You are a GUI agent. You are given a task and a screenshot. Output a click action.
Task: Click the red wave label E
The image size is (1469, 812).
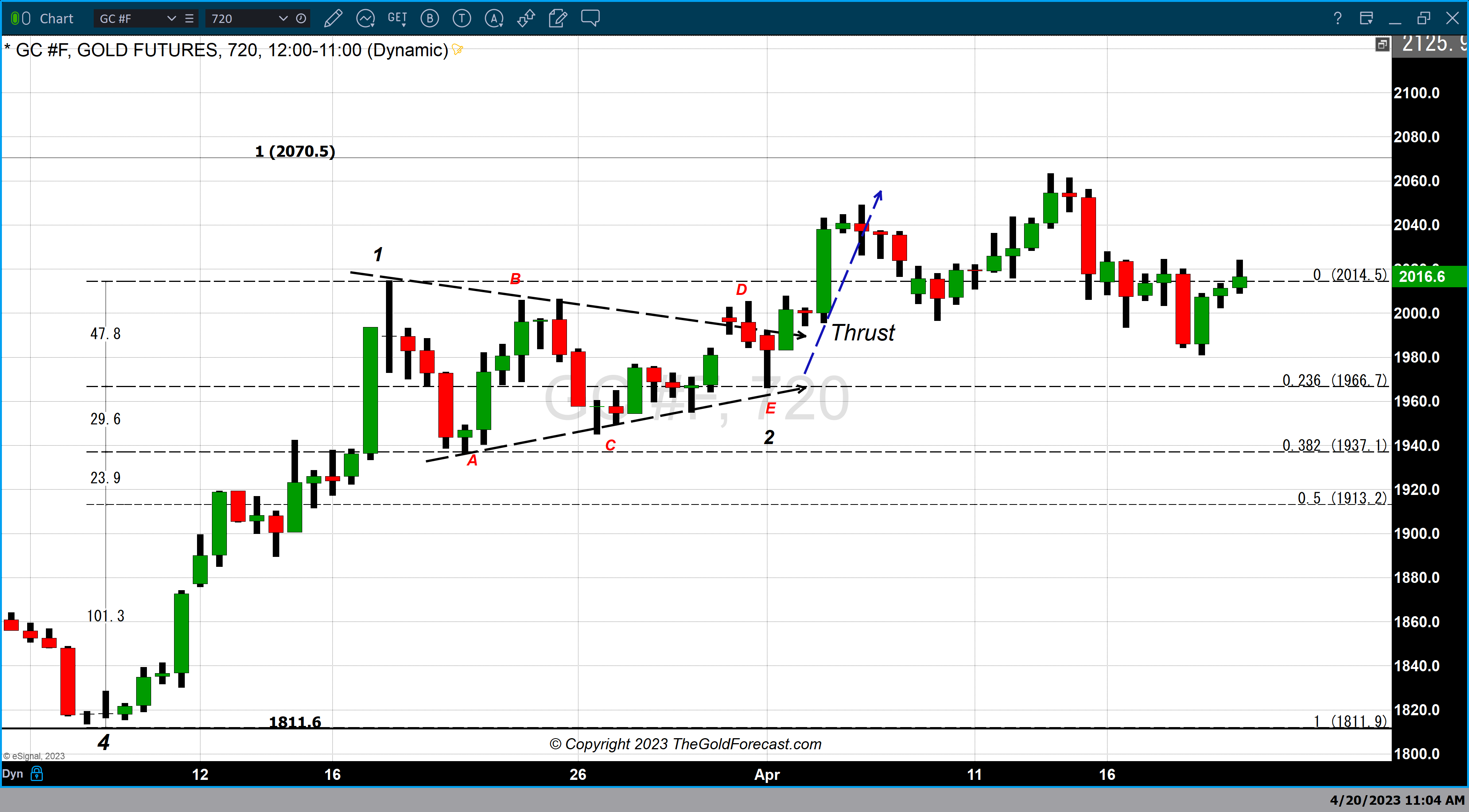tap(770, 408)
